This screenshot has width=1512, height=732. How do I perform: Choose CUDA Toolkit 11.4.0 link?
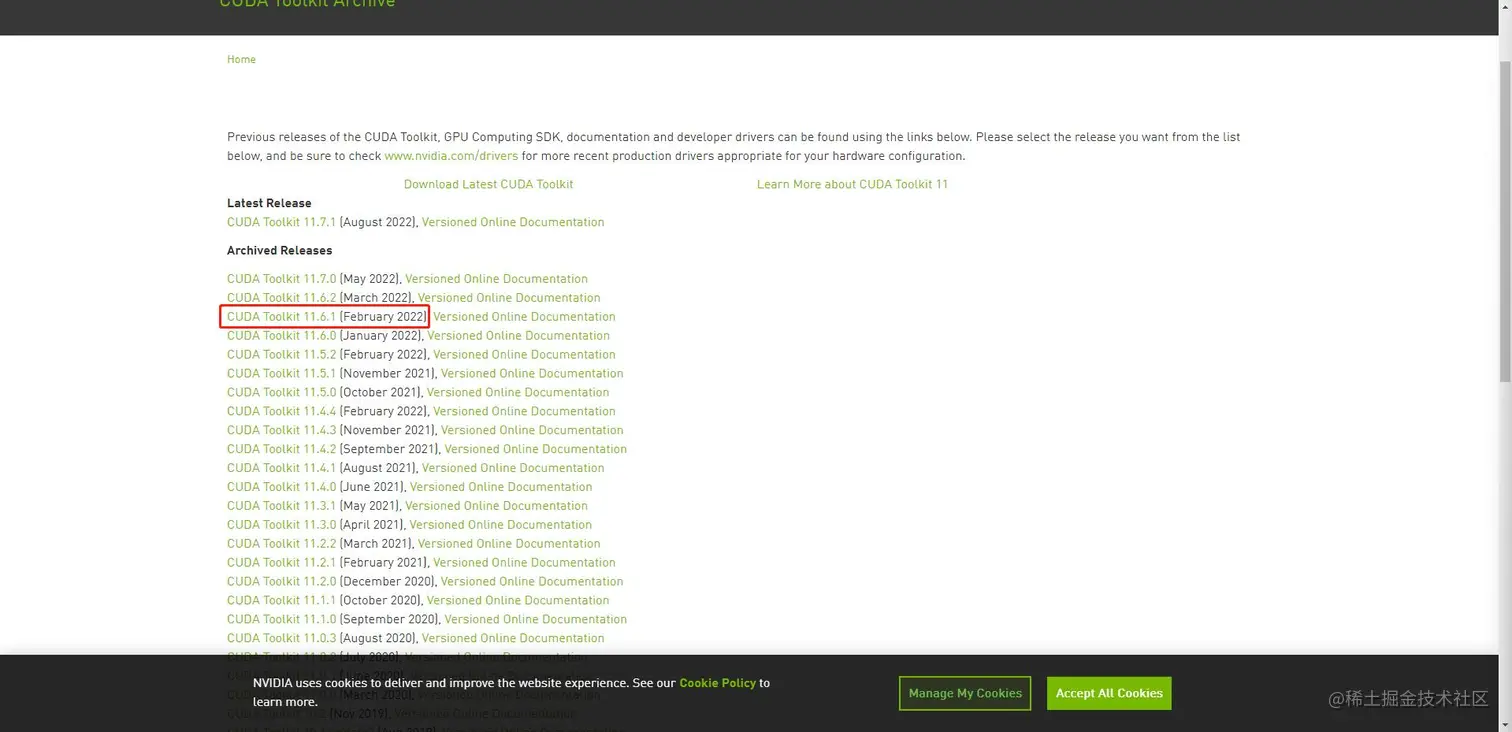click(281, 487)
